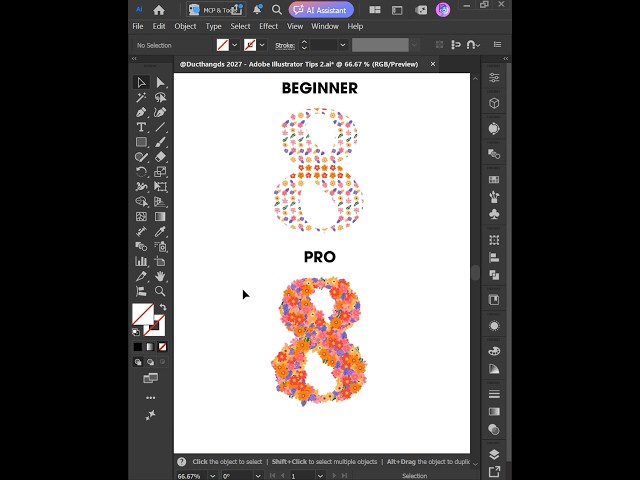Open the search magnifier in top bar
The height and width of the screenshot is (480, 640).
pyautogui.click(x=277, y=10)
